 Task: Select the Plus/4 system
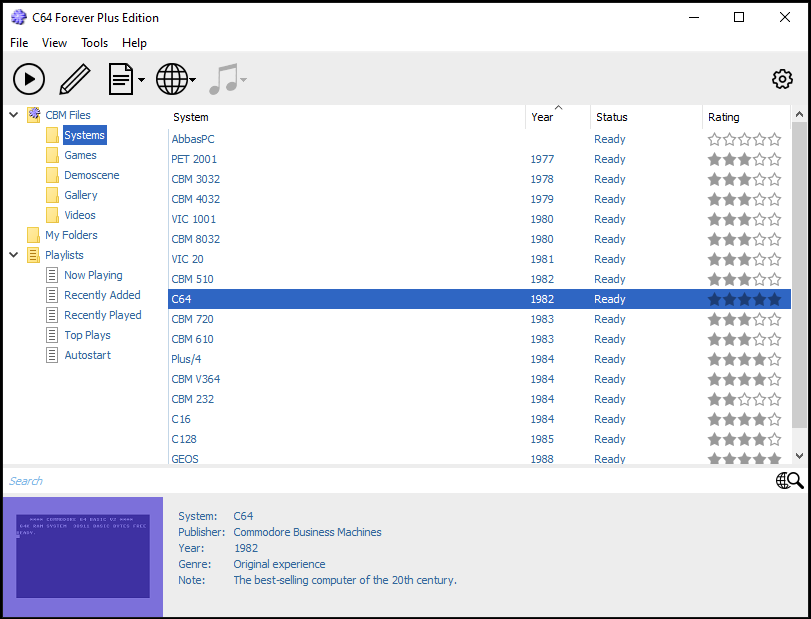[479, 359]
